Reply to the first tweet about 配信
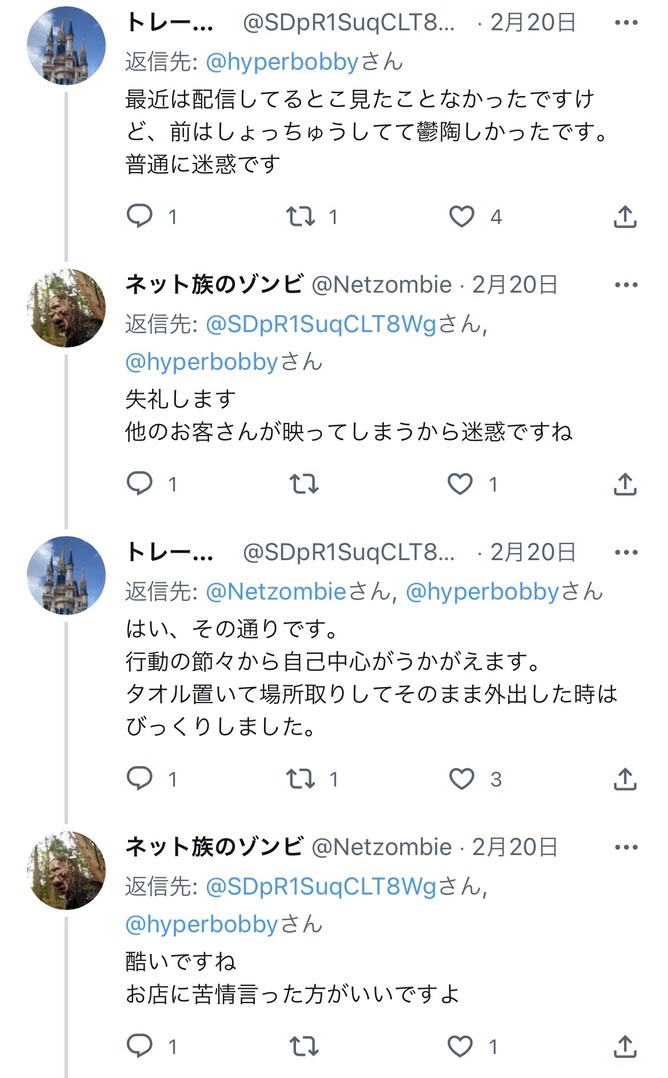 point(140,217)
